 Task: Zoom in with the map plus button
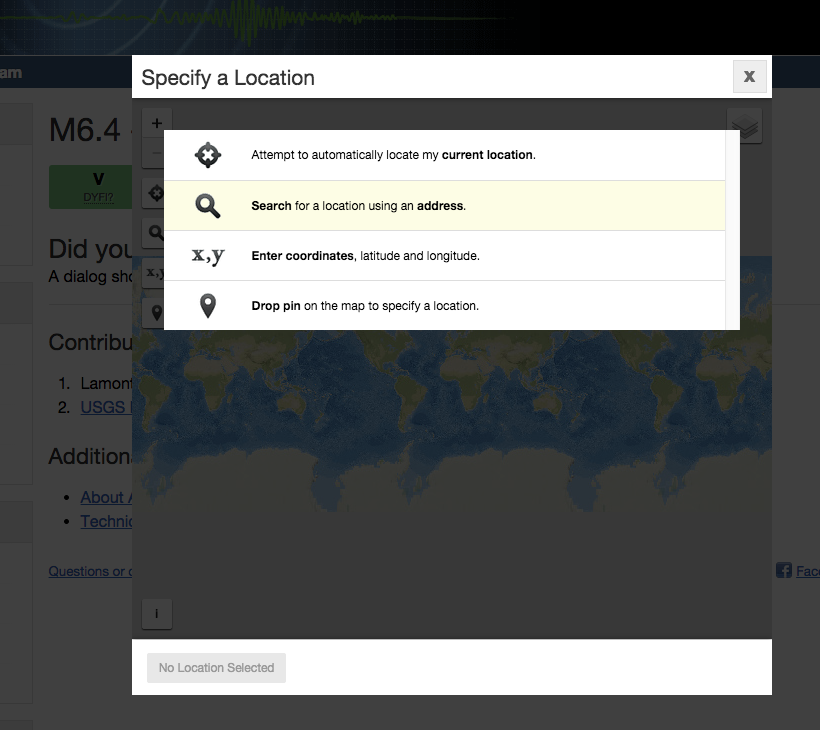point(156,123)
